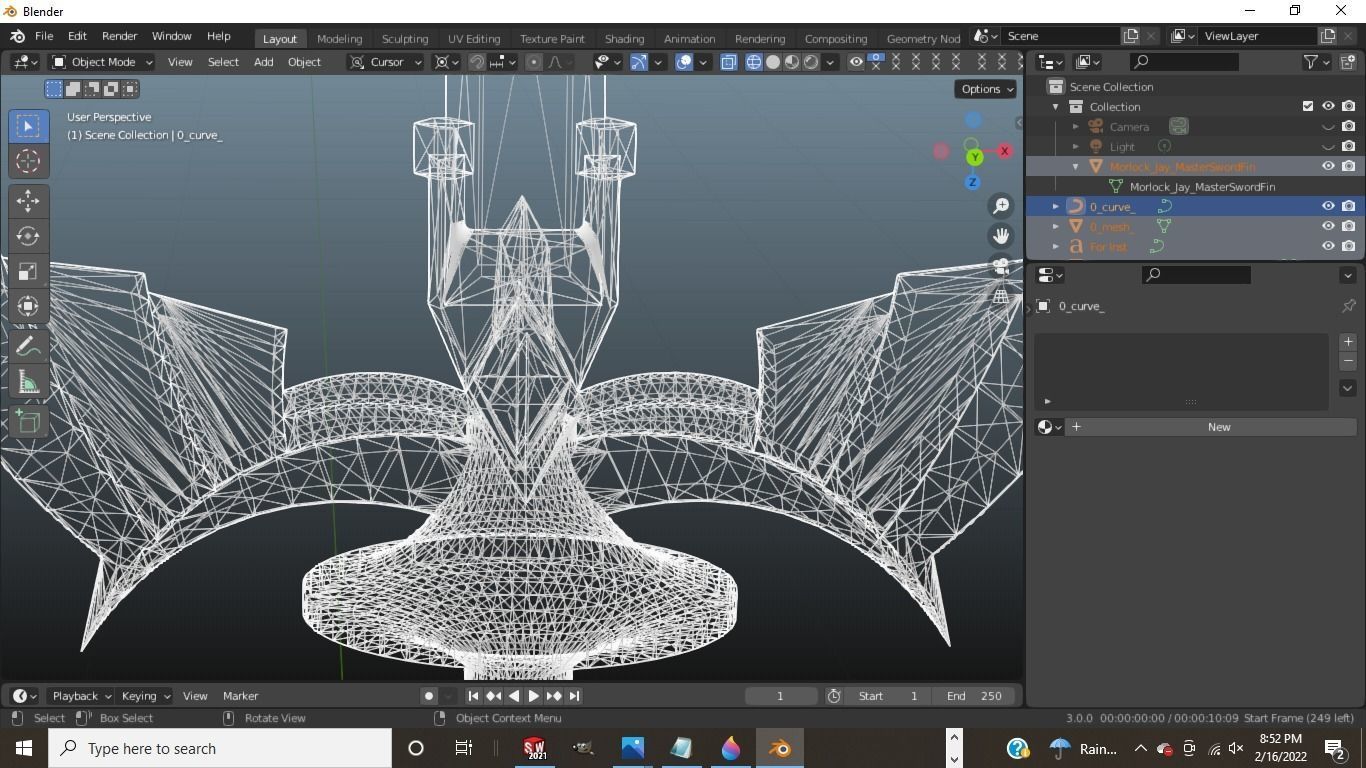Image resolution: width=1366 pixels, height=768 pixels.
Task: Open the Object Mode dropdown
Action: pyautogui.click(x=102, y=62)
